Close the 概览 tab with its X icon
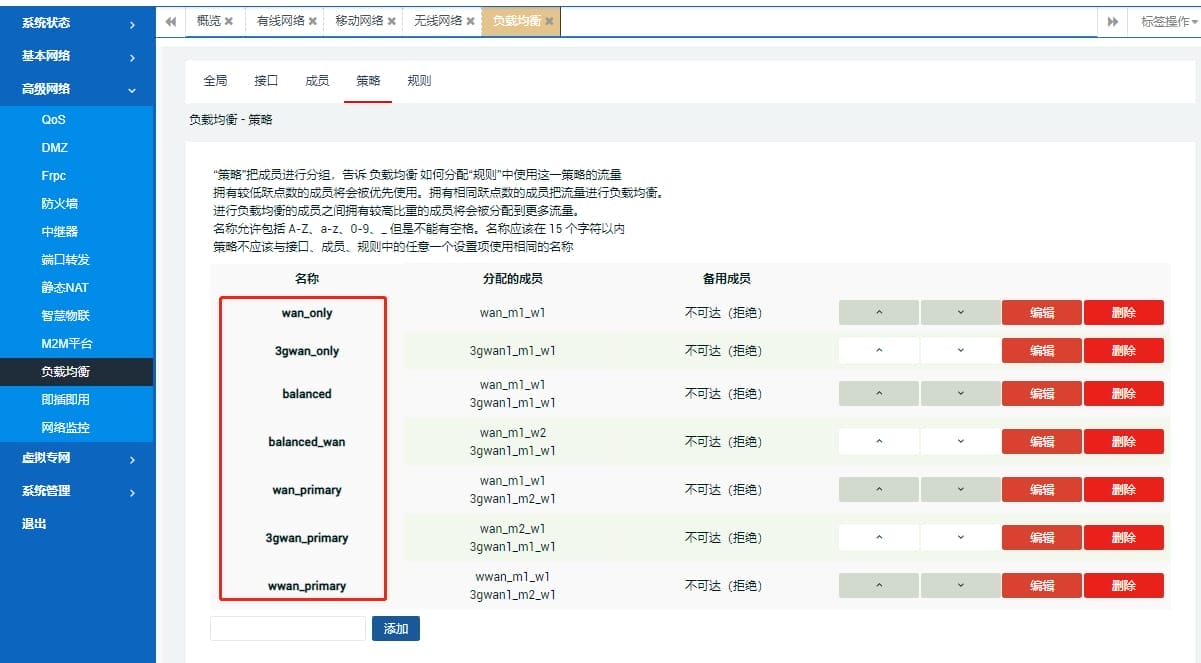 229,21
